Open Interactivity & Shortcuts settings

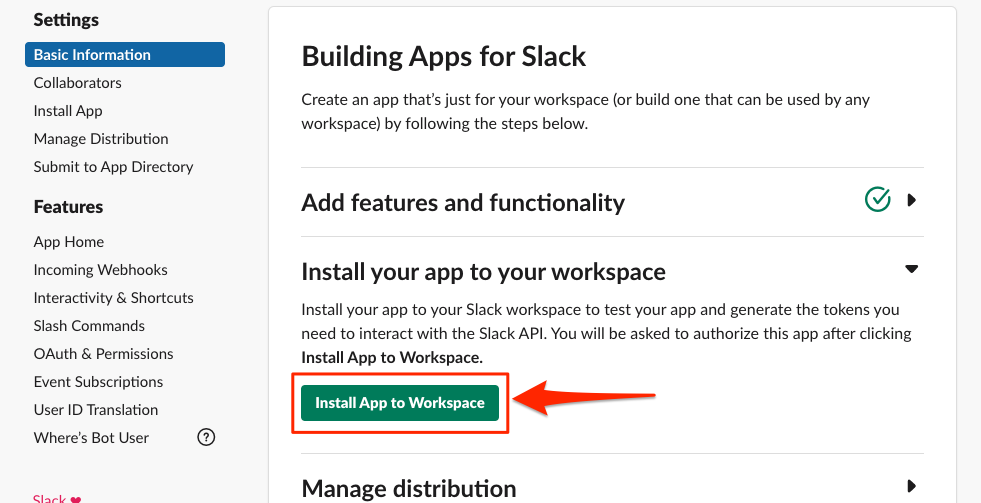click(114, 298)
